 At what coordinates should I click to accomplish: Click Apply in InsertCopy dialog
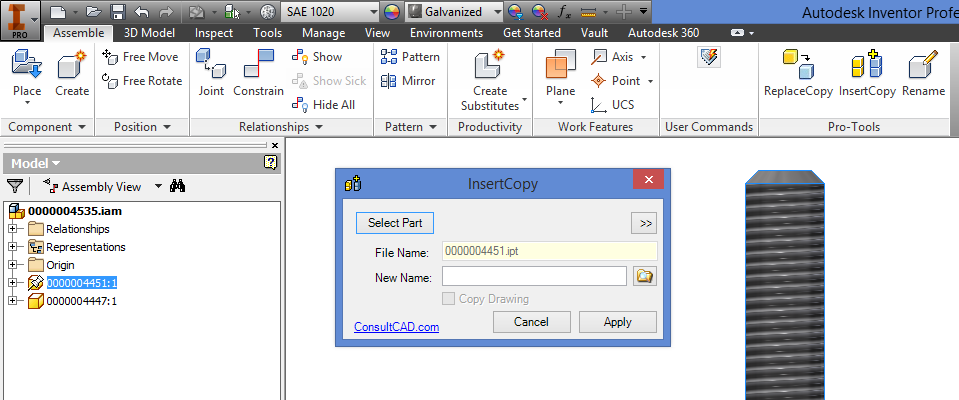click(x=618, y=322)
